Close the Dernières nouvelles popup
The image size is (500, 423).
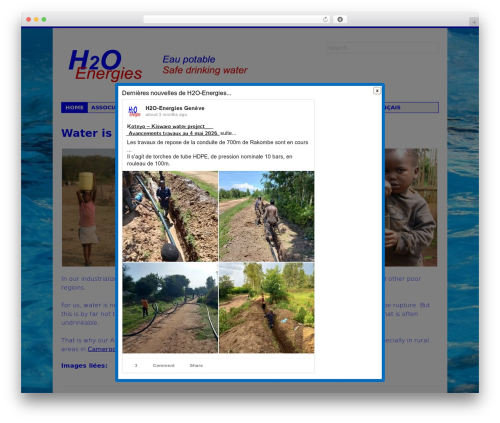(377, 91)
